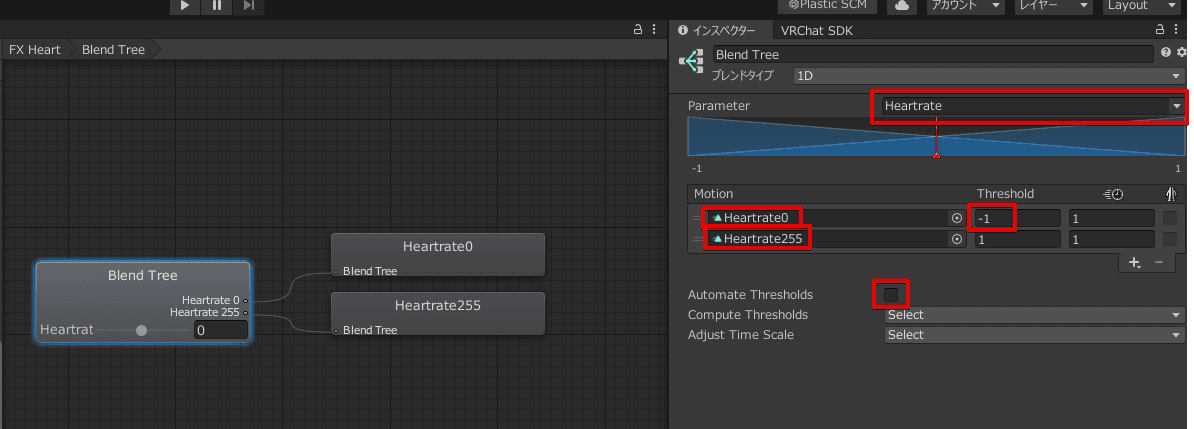Click the Plastic SCM button

[826, 6]
